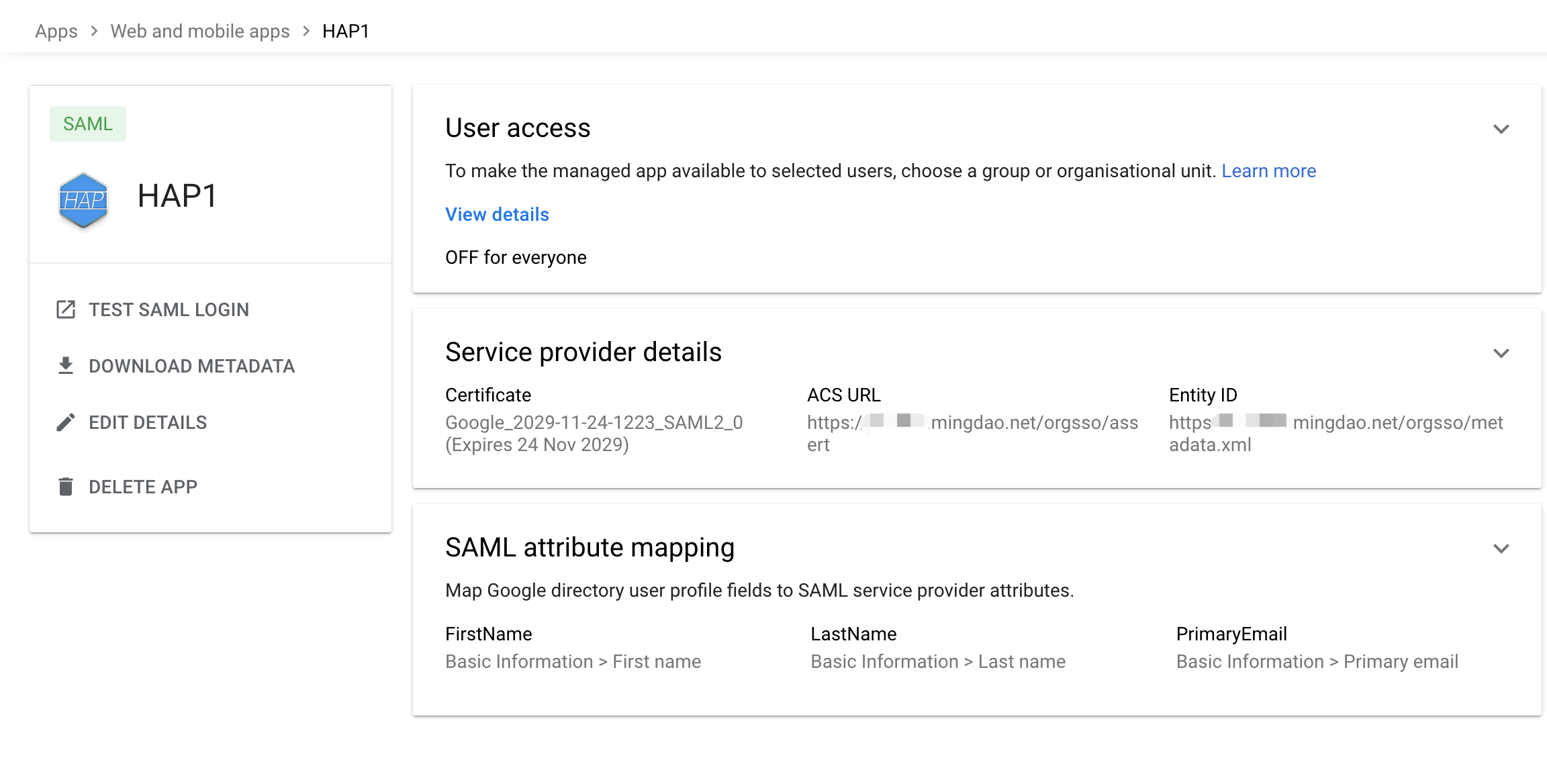Click the Delete App trash icon
Viewport: 1547px width, 784px height.
[x=66, y=487]
